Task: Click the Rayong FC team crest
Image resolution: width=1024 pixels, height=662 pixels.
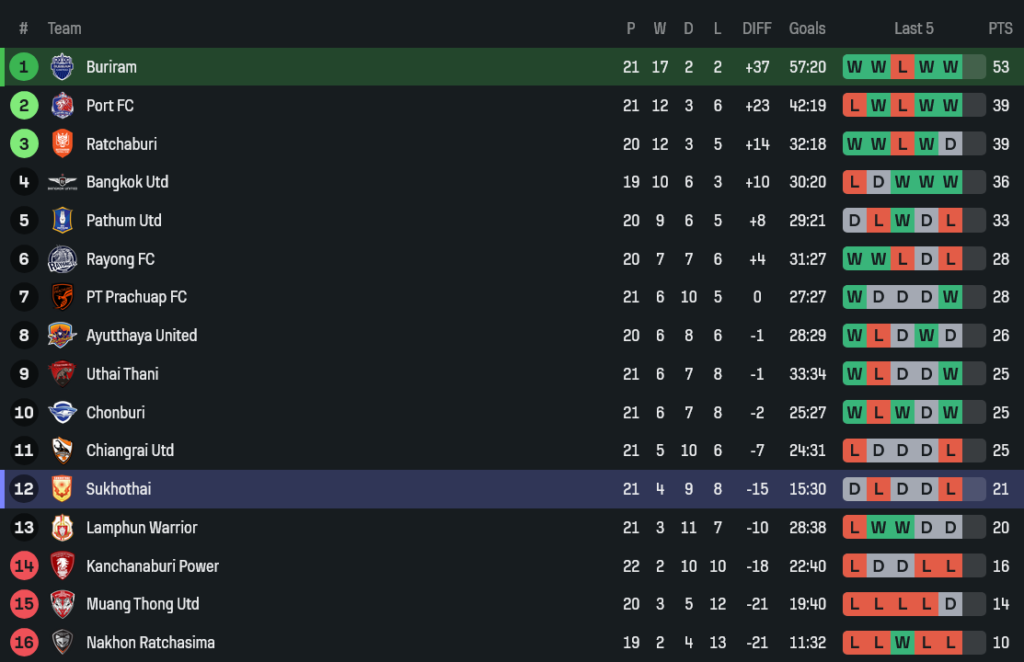Action: 62,259
